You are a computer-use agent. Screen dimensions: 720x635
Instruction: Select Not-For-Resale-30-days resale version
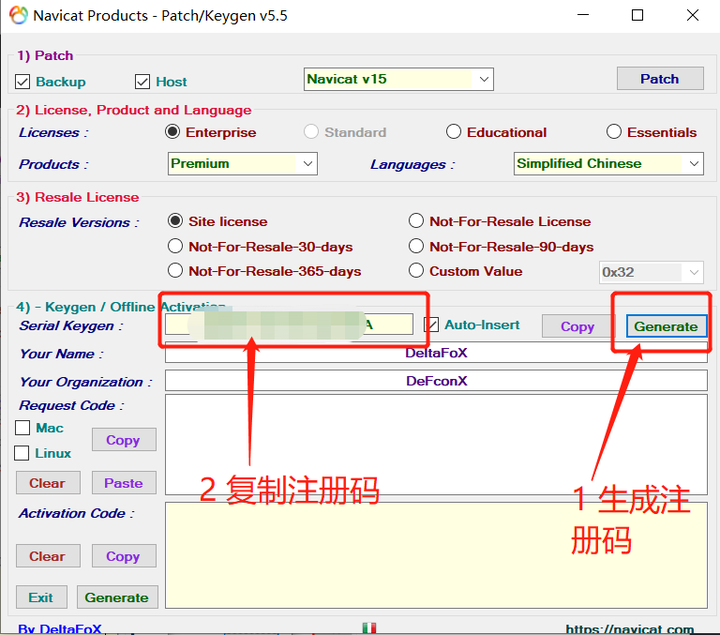click(175, 246)
